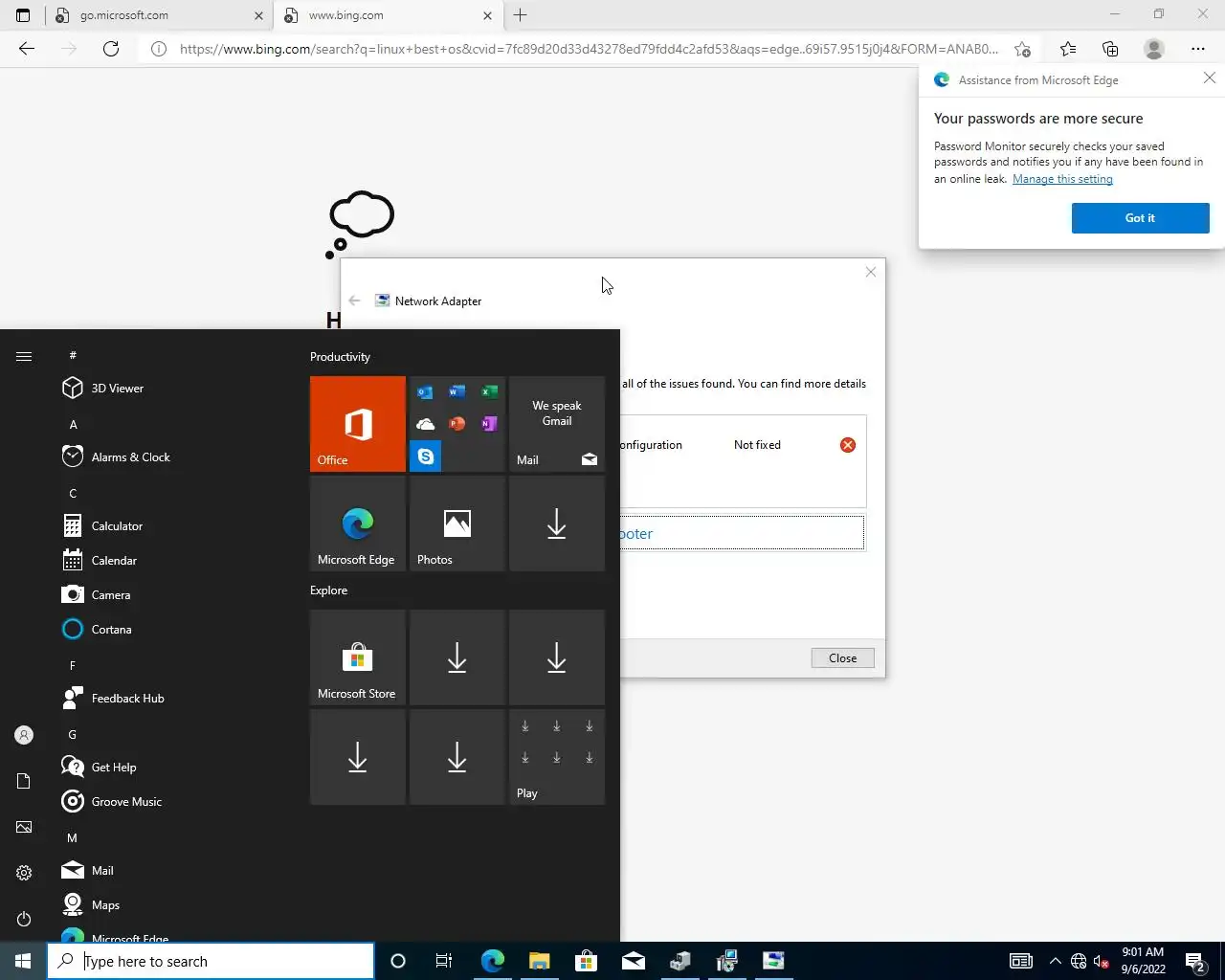This screenshot has height=980, width=1225.
Task: Open a new browser tab
Action: pos(520,15)
